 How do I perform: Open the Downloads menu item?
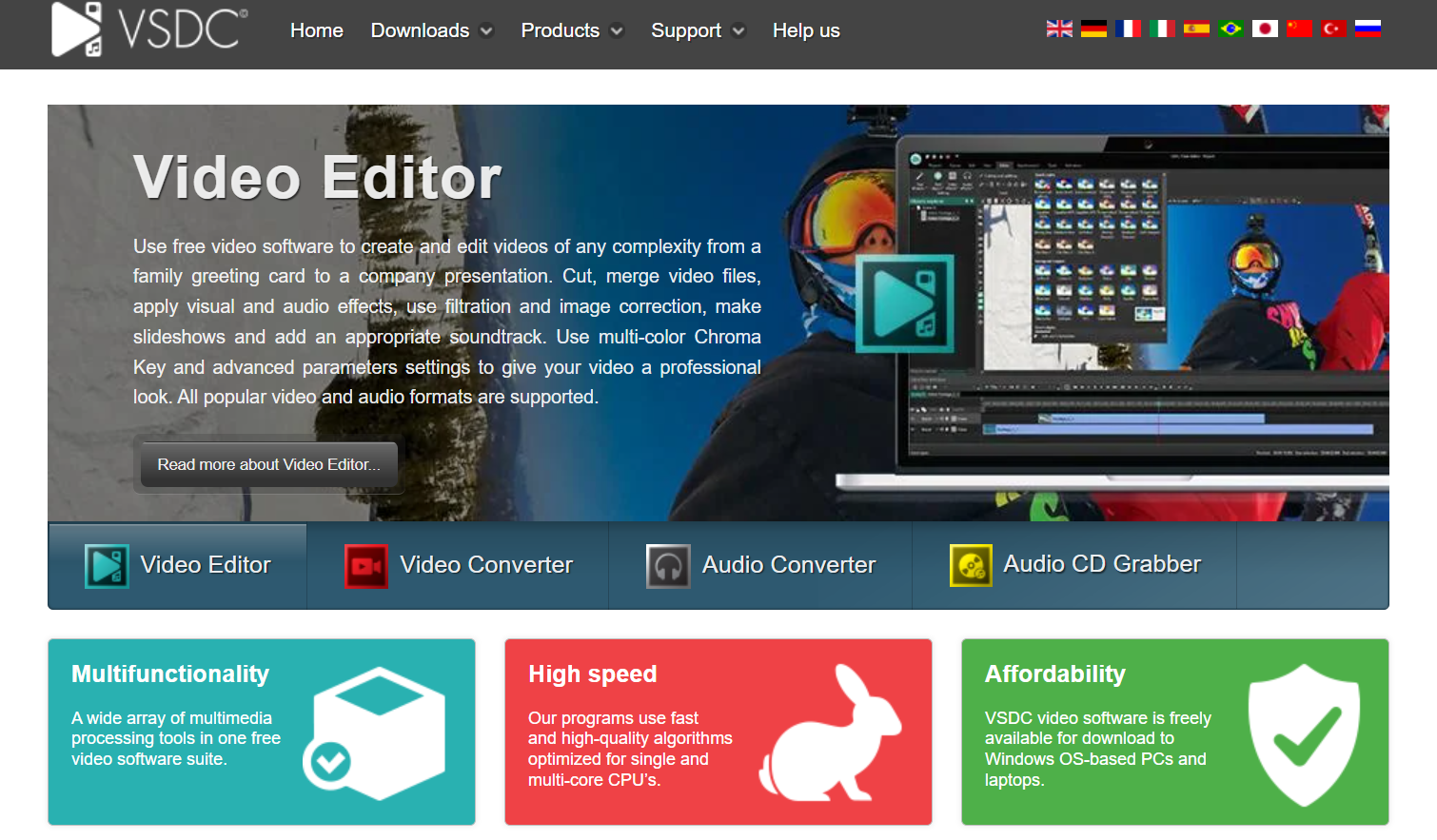[x=420, y=30]
